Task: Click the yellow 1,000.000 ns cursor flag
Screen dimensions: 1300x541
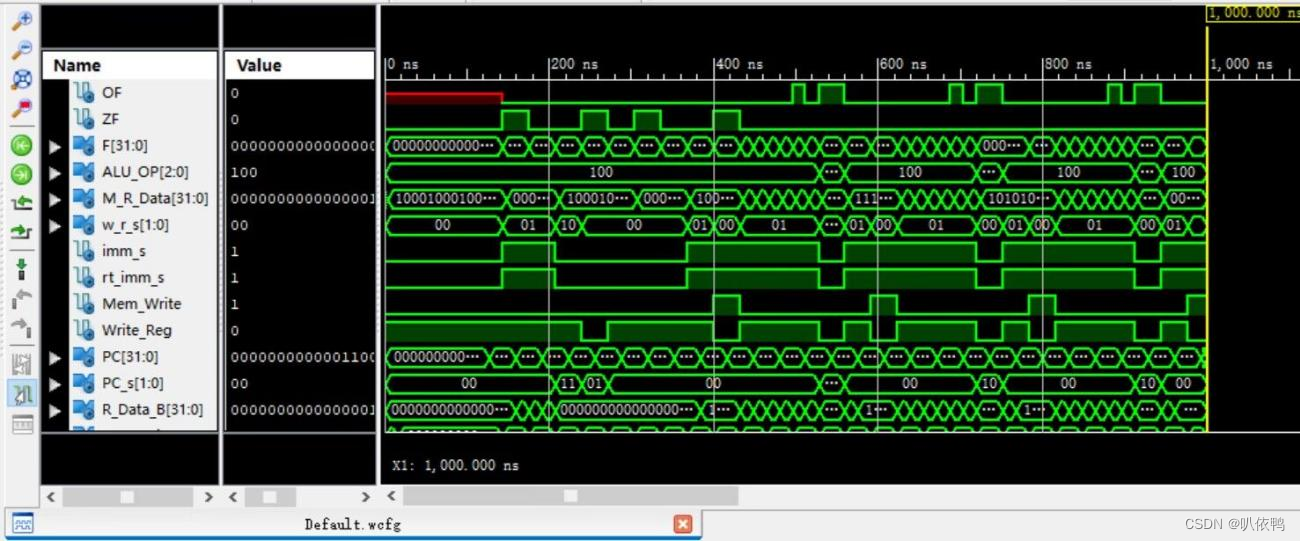Action: click(x=1253, y=13)
